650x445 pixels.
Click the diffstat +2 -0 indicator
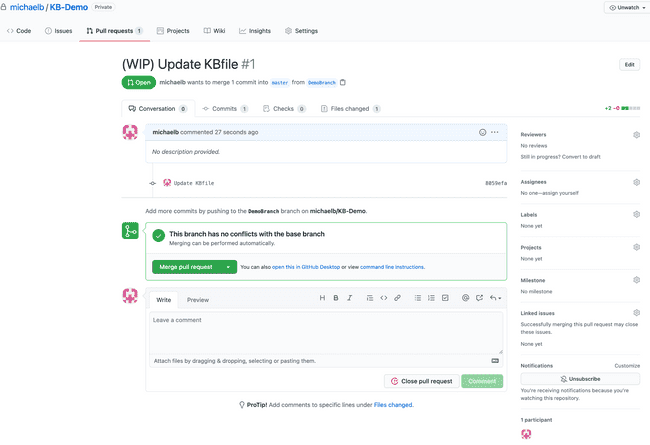click(x=622, y=108)
